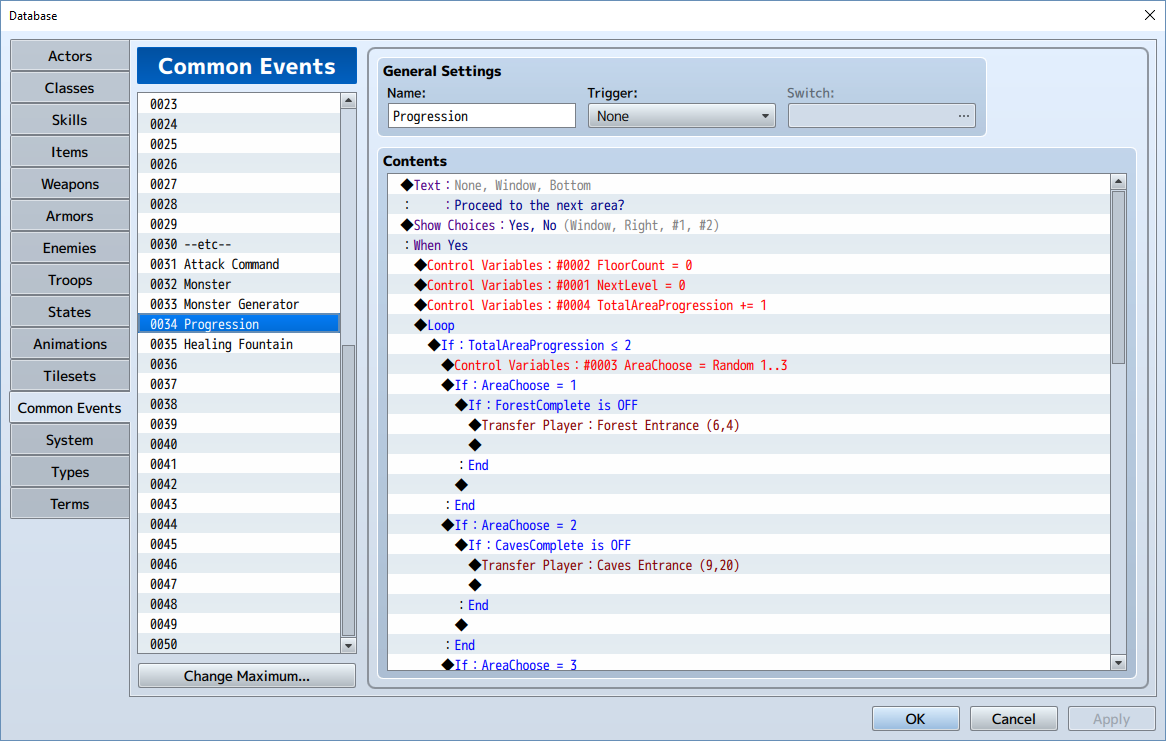The height and width of the screenshot is (741, 1166).
Task: Select AreaChoose = Random 1..3 command
Action: [x=749, y=365]
